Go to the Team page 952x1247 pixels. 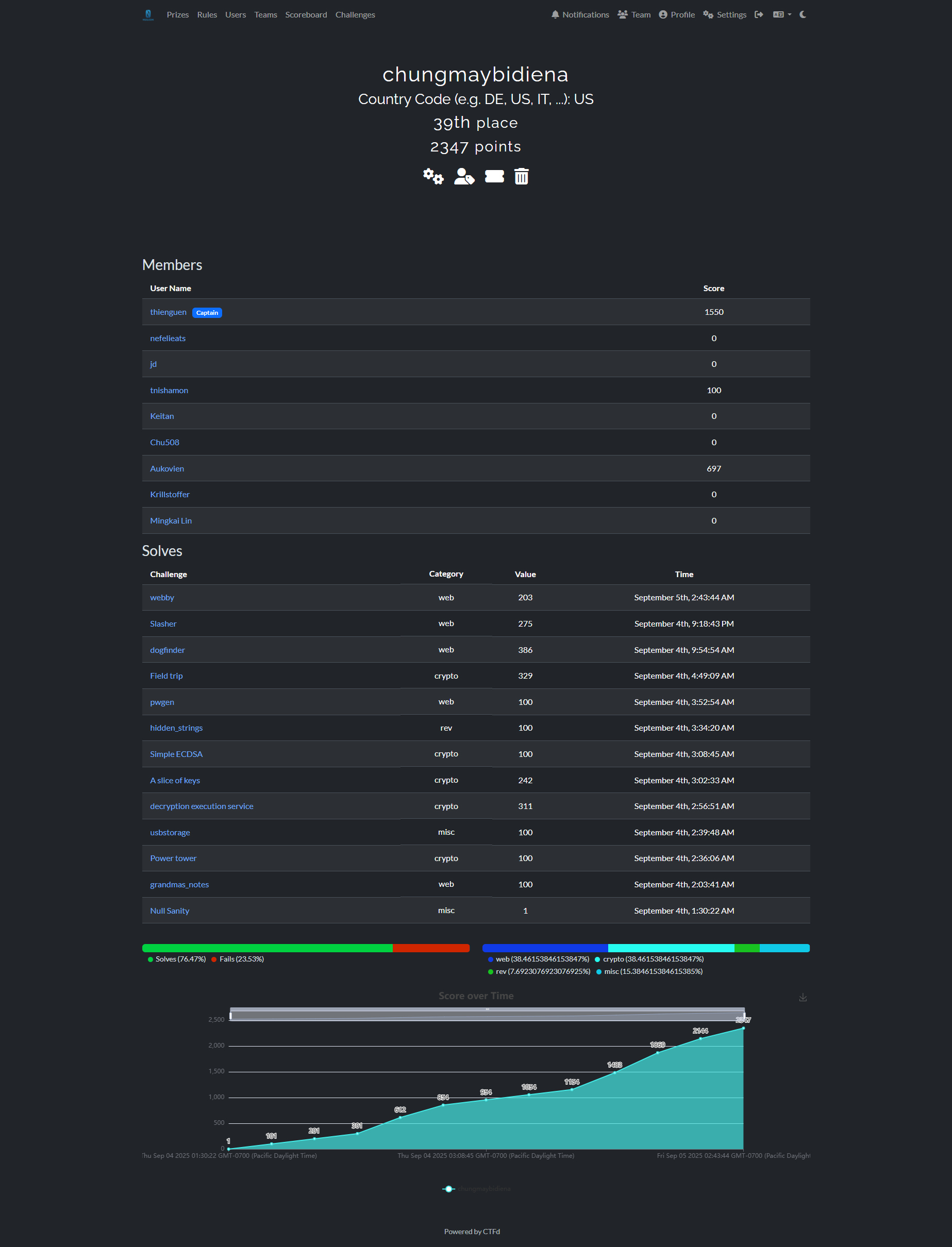633,15
